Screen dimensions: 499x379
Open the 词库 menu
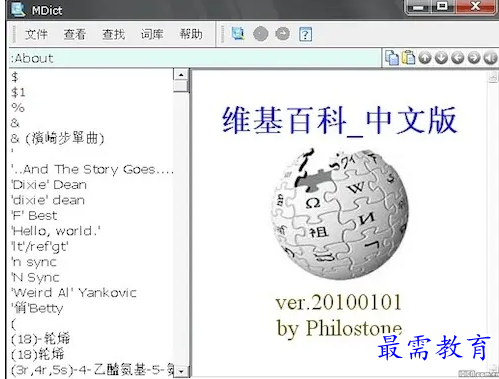point(152,34)
